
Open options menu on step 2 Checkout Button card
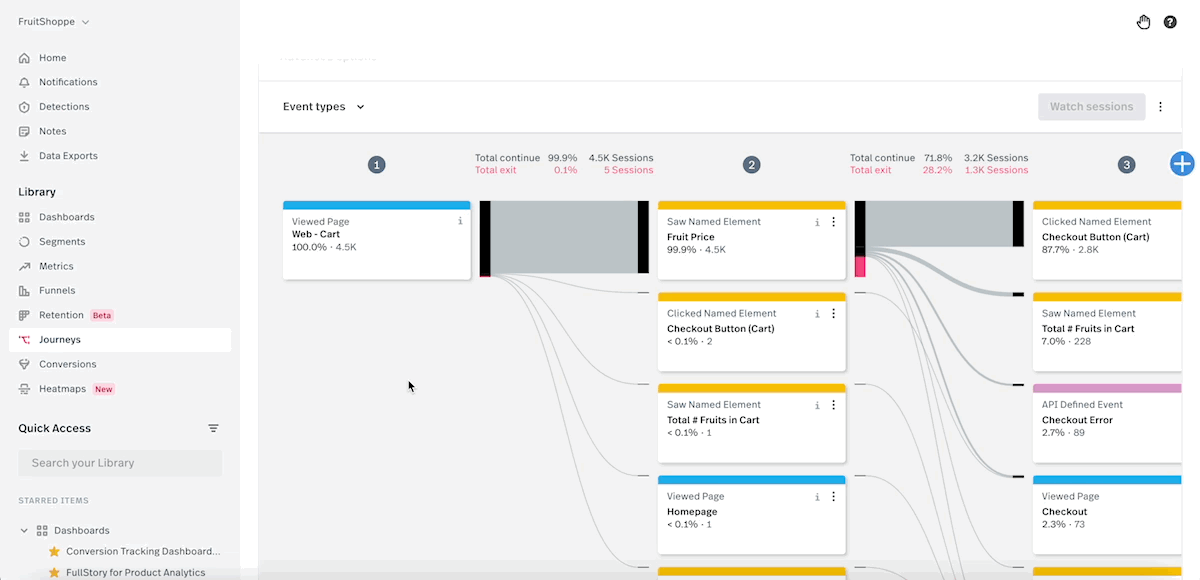pyautogui.click(x=834, y=313)
